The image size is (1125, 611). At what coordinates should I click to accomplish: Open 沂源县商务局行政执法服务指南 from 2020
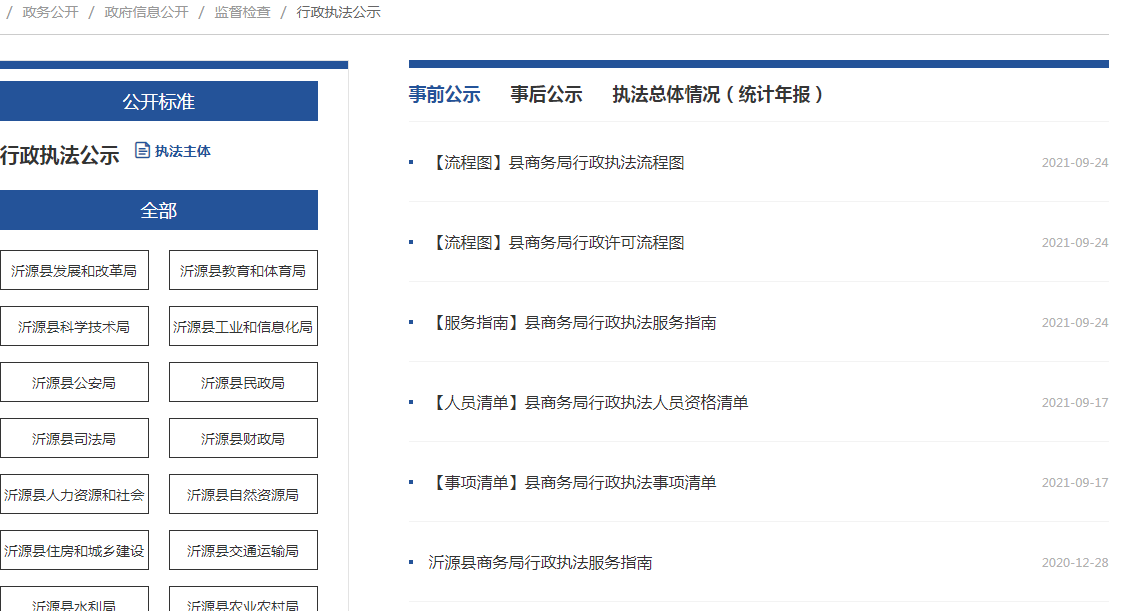540,563
